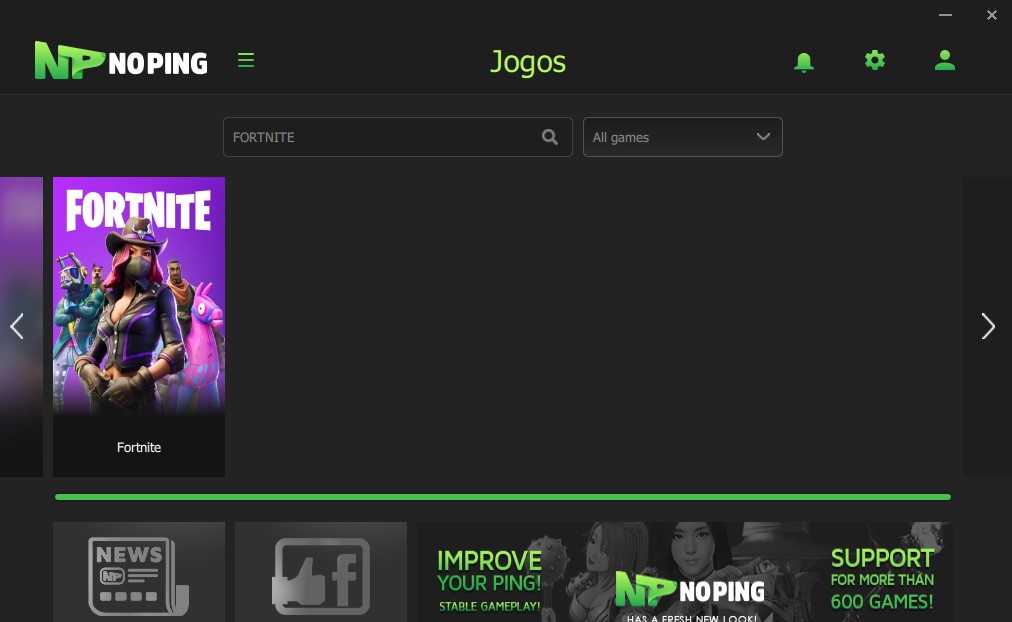
Task: Focus the FORTNITE search field
Action: tap(398, 137)
